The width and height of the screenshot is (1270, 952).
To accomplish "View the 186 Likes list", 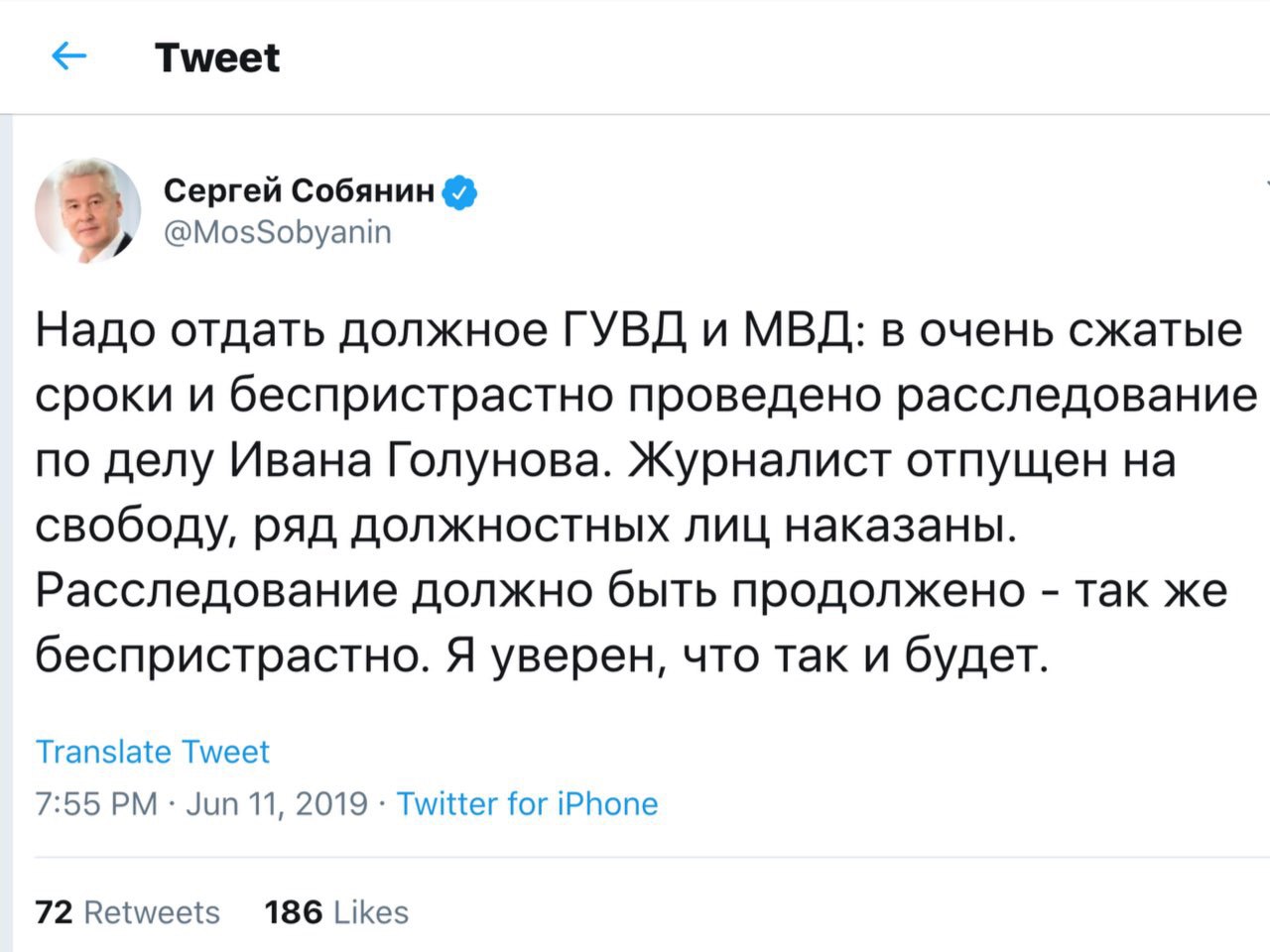I will (x=336, y=912).
